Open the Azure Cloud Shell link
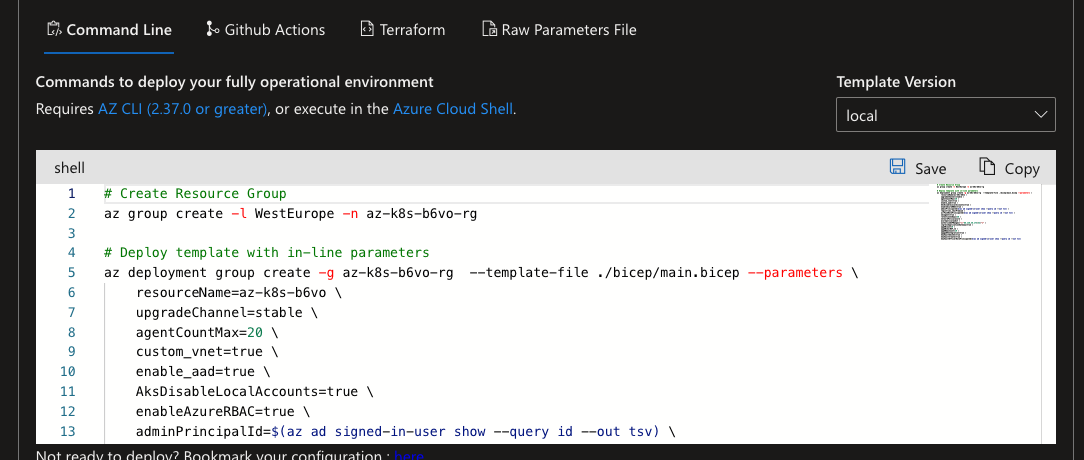The height and width of the screenshot is (460, 1084). tap(453, 109)
